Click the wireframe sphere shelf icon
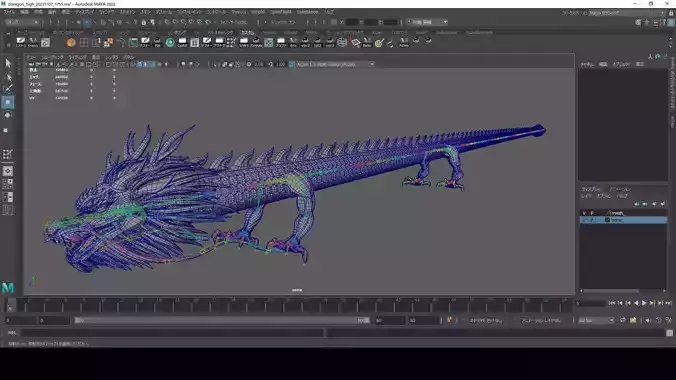Viewport: 676px width, 380px height. point(342,42)
